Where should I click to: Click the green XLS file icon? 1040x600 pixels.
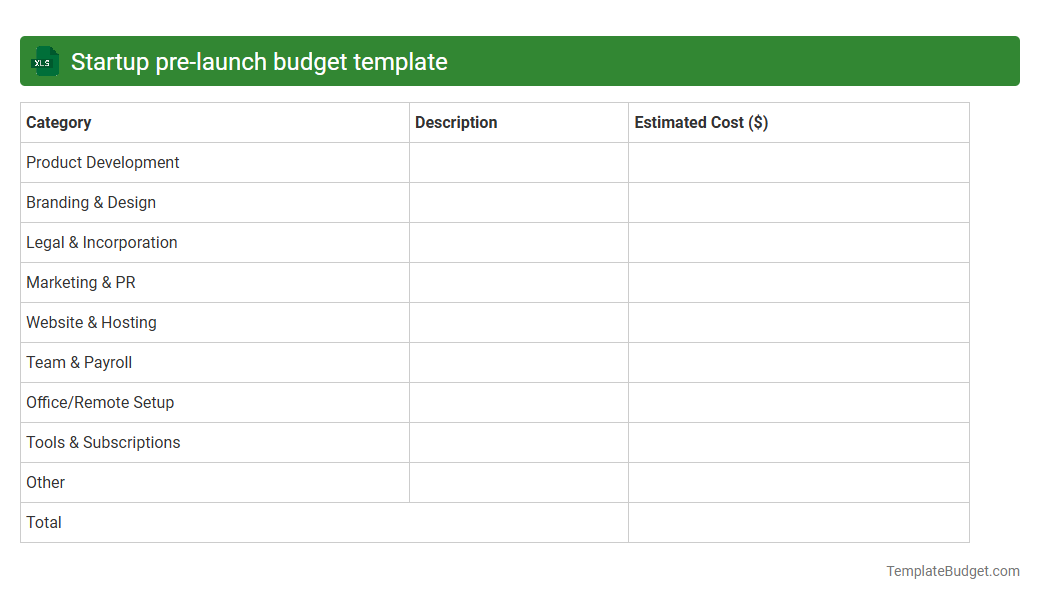coord(44,61)
